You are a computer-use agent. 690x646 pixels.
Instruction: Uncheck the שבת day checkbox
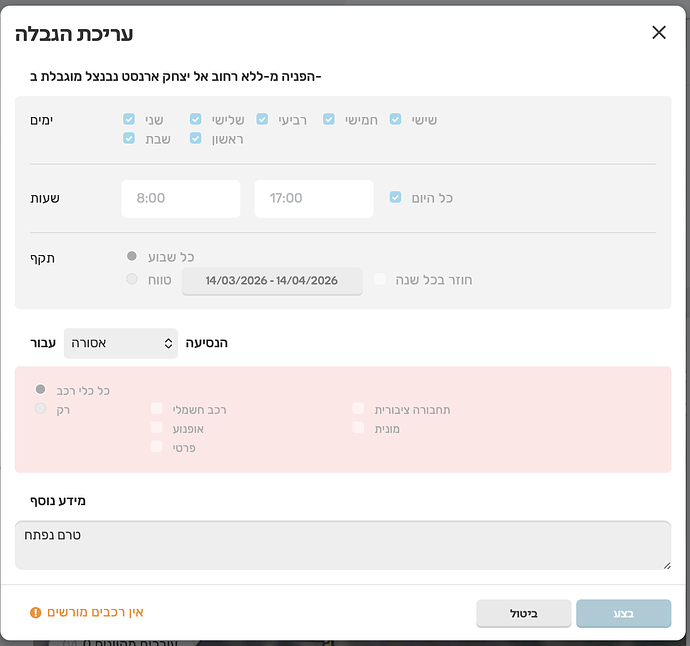click(129, 138)
